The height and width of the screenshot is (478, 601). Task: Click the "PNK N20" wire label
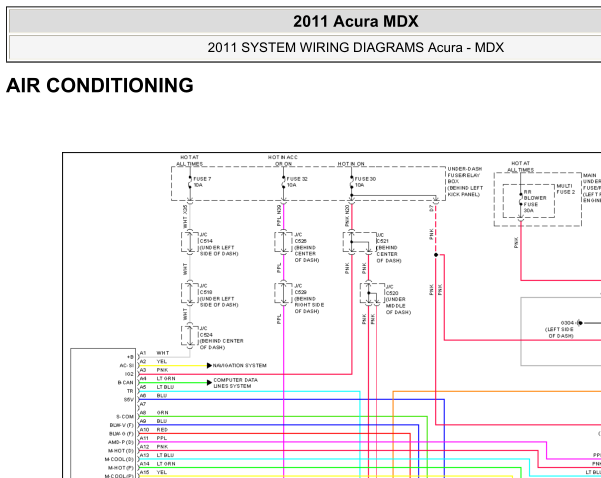[x=347, y=215]
